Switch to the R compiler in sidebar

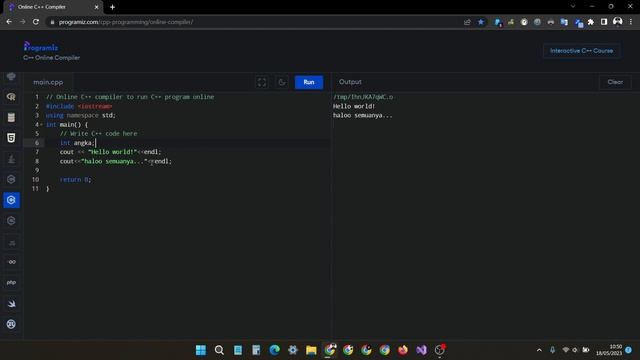point(11,97)
